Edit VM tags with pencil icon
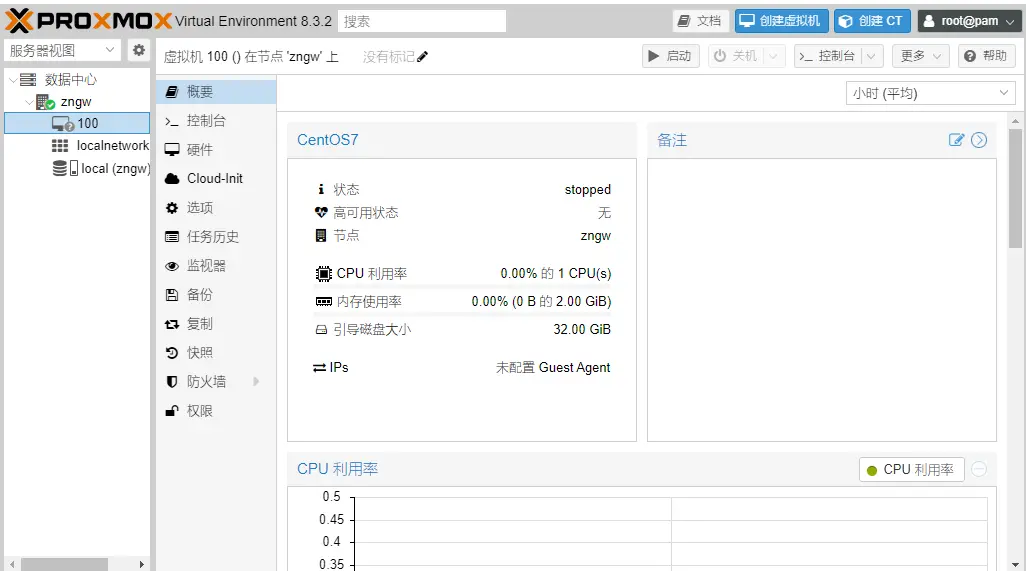 (423, 57)
